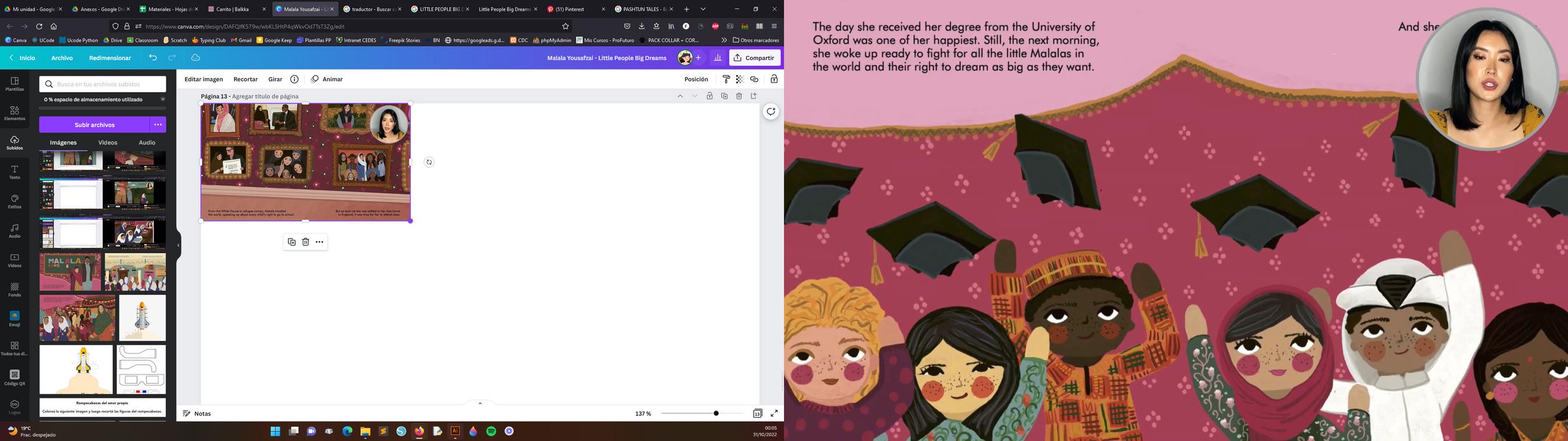Open the Plantillas sidebar panel
The width and height of the screenshot is (1568, 441).
coord(15,84)
